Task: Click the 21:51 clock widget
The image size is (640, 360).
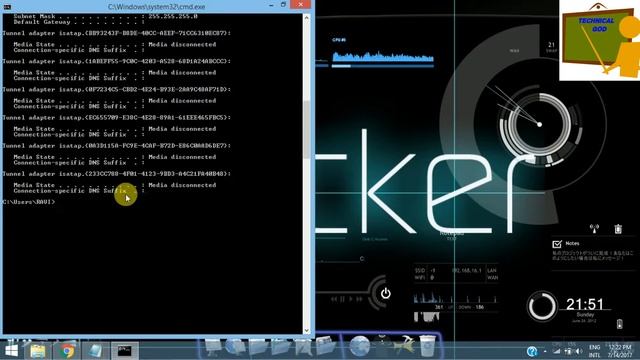Action: point(584,304)
